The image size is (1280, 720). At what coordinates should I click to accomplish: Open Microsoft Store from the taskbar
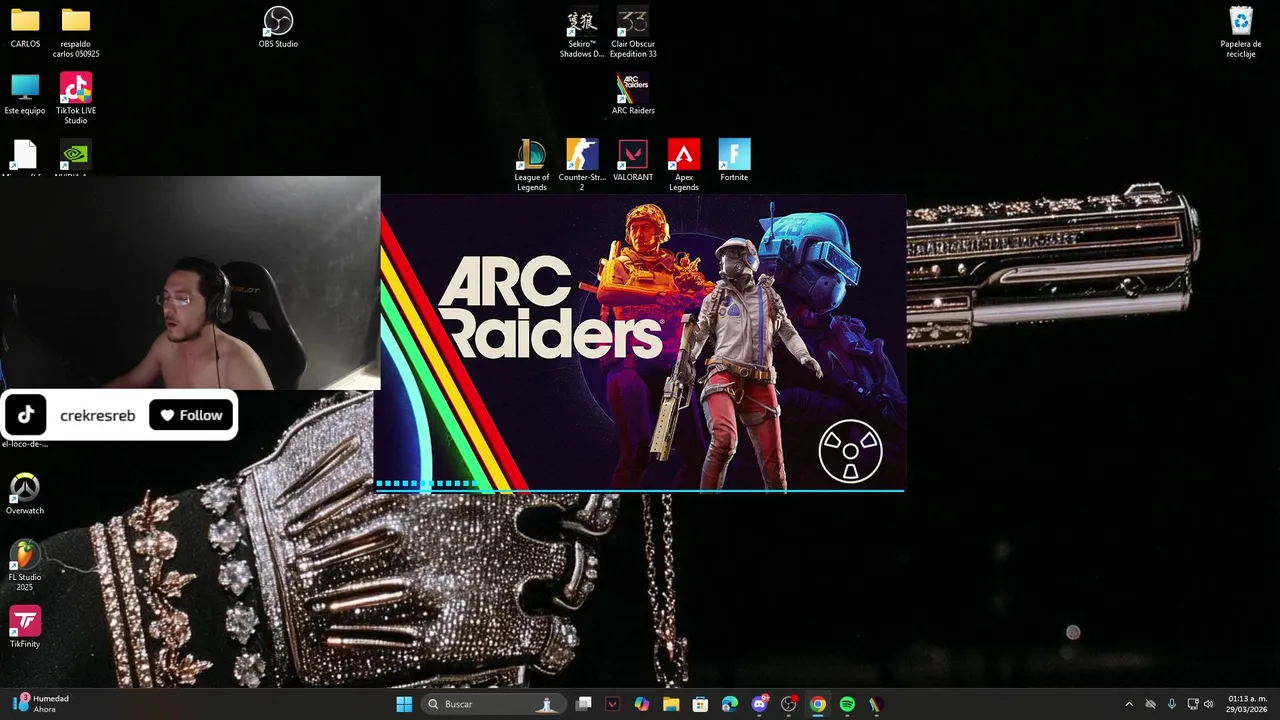pyautogui.click(x=700, y=704)
